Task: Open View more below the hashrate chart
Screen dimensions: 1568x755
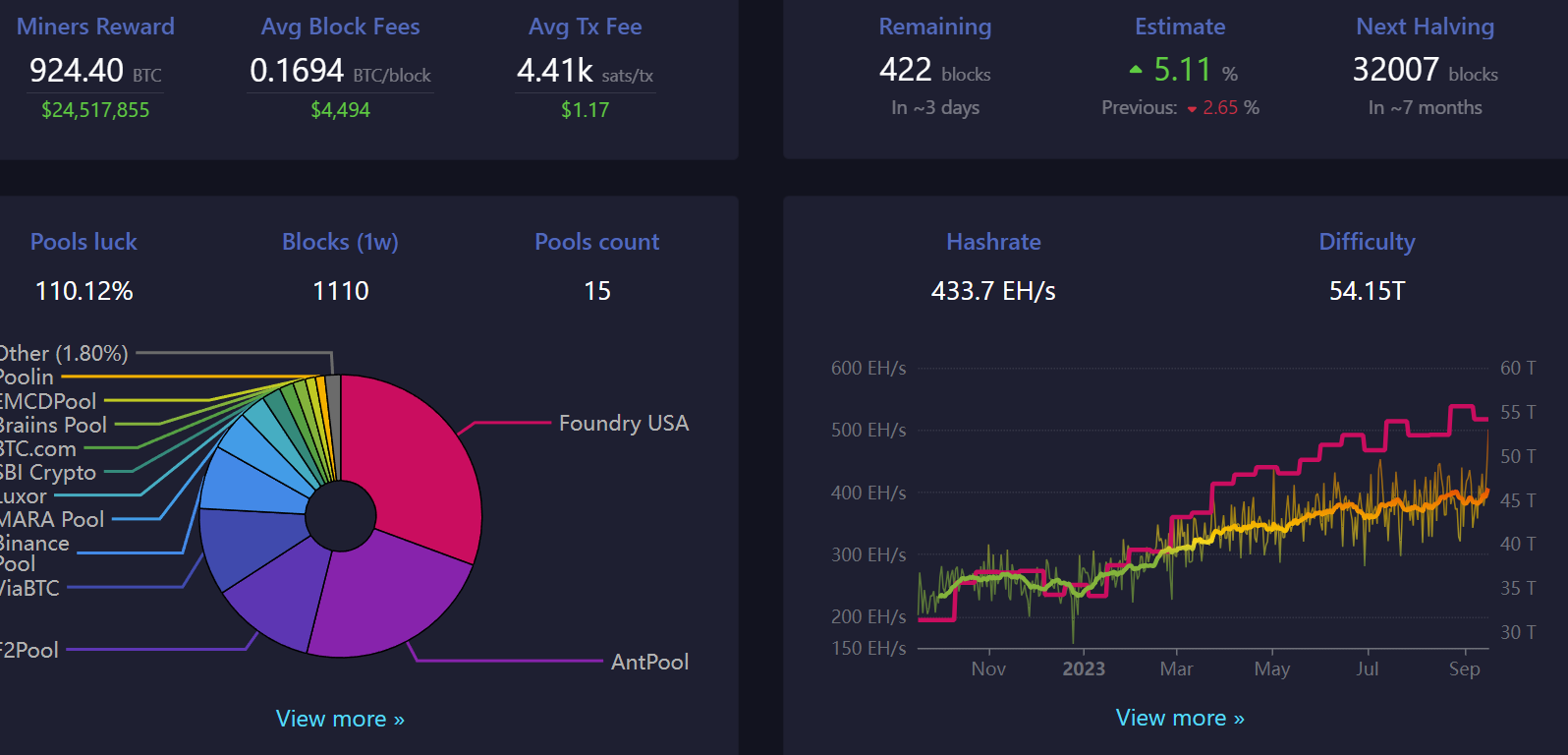Action: 1180,718
